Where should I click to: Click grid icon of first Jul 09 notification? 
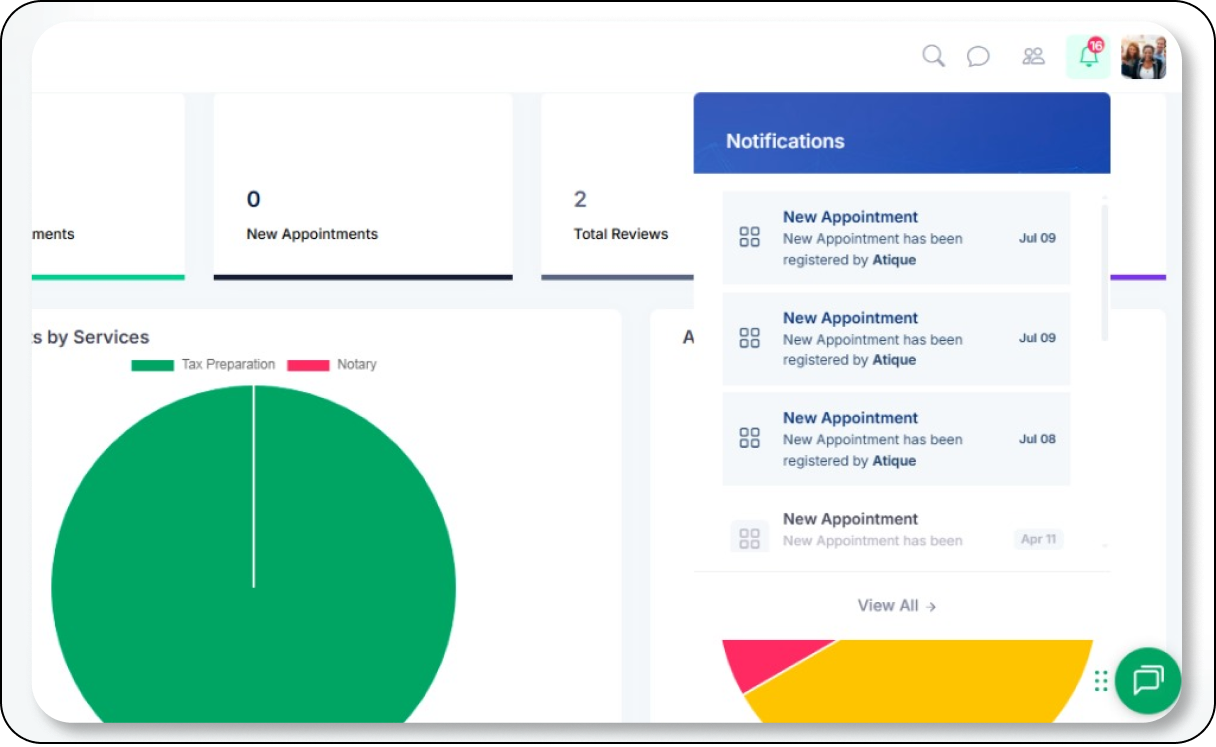749,237
